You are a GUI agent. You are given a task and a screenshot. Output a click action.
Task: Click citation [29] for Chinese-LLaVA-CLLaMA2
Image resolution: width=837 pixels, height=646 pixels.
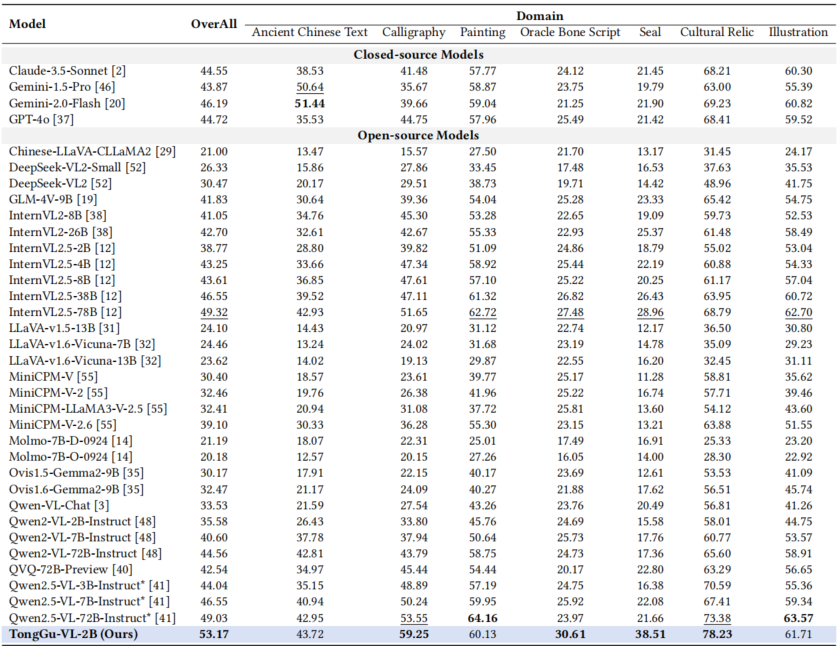coord(166,151)
